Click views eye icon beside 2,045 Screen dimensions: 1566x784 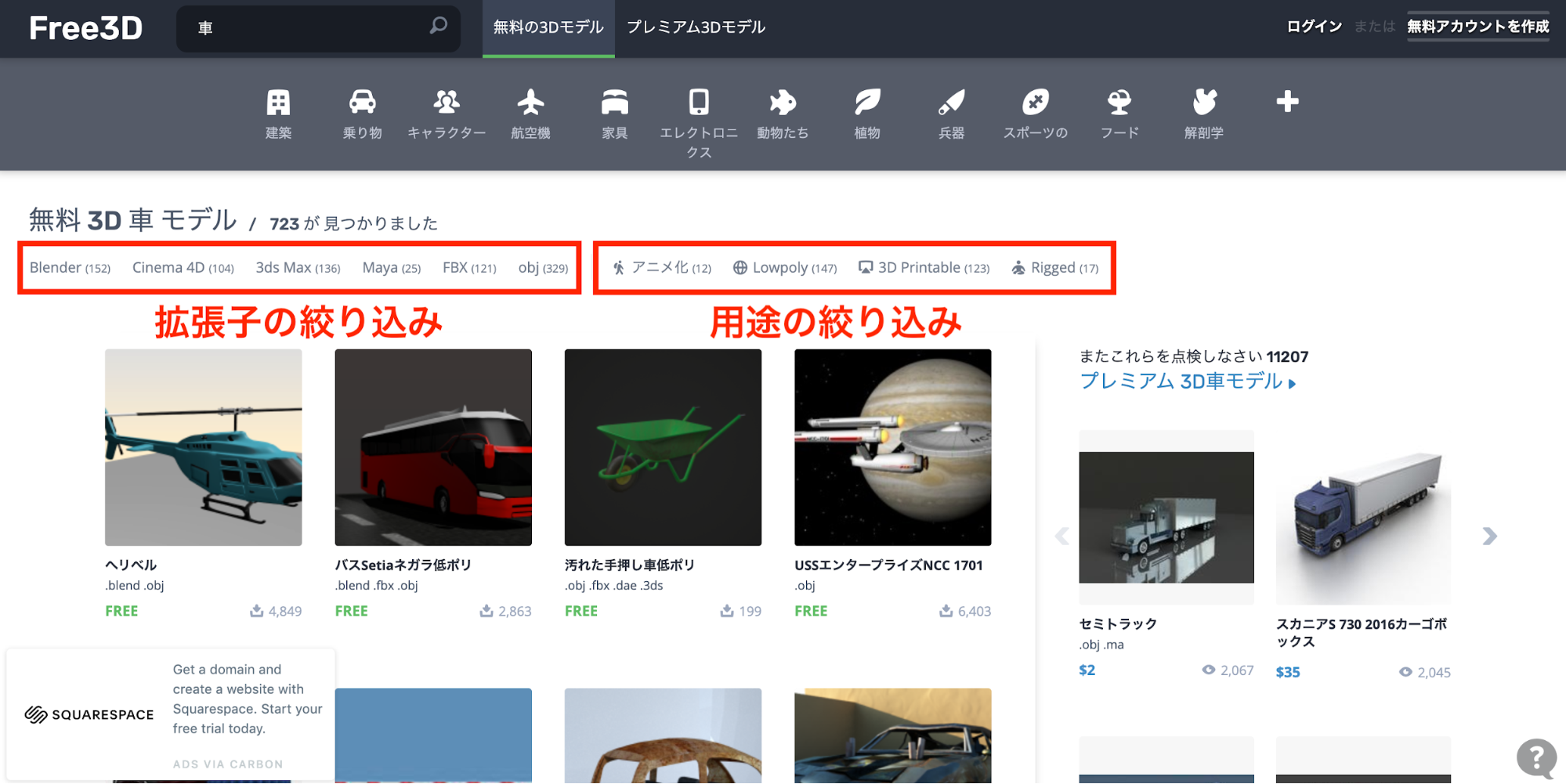[x=1406, y=672]
